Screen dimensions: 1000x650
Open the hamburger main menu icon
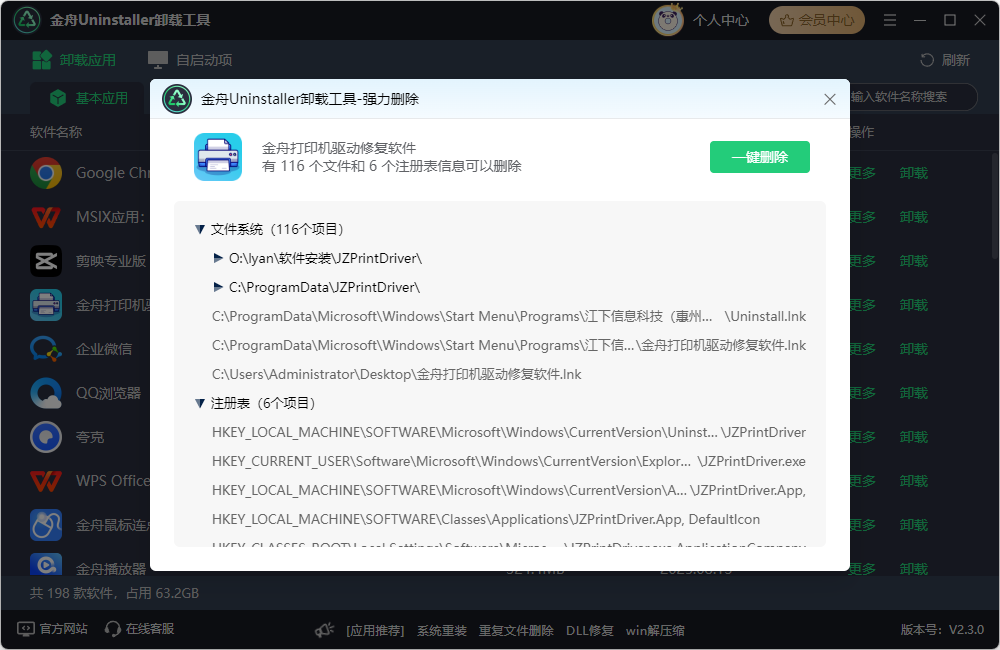coord(890,20)
